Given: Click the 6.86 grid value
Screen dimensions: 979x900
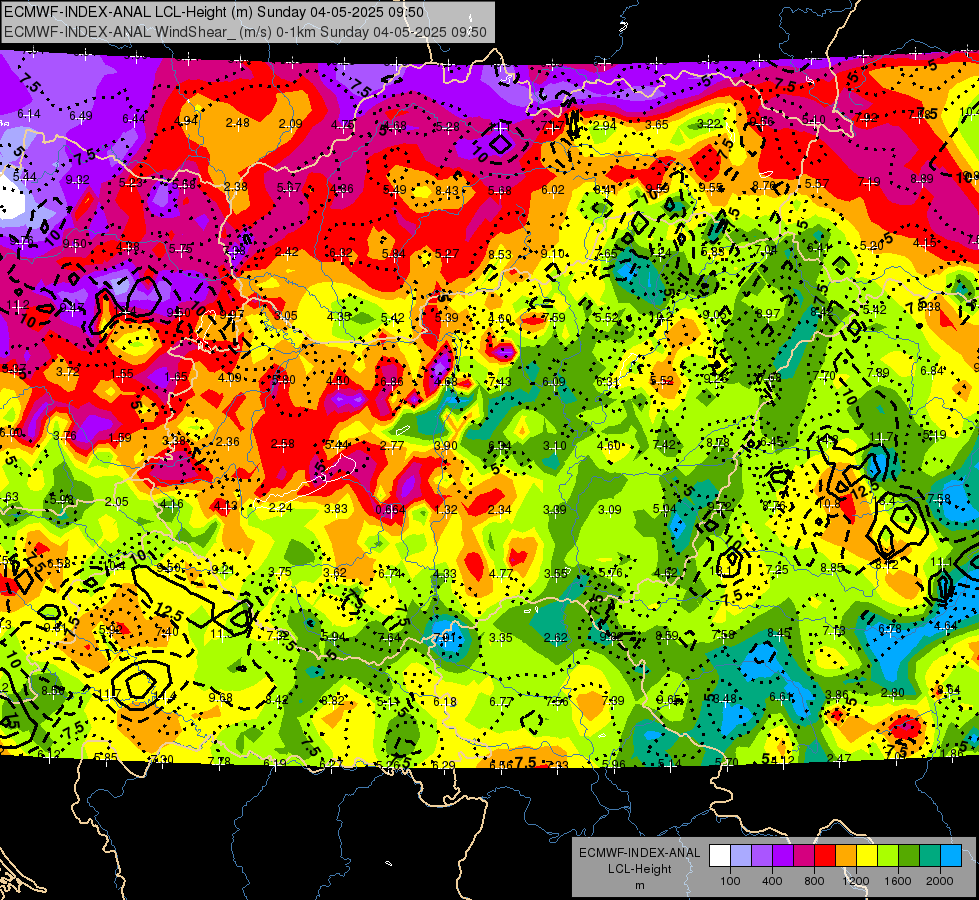Looking at the screenshot, I should click(392, 382).
